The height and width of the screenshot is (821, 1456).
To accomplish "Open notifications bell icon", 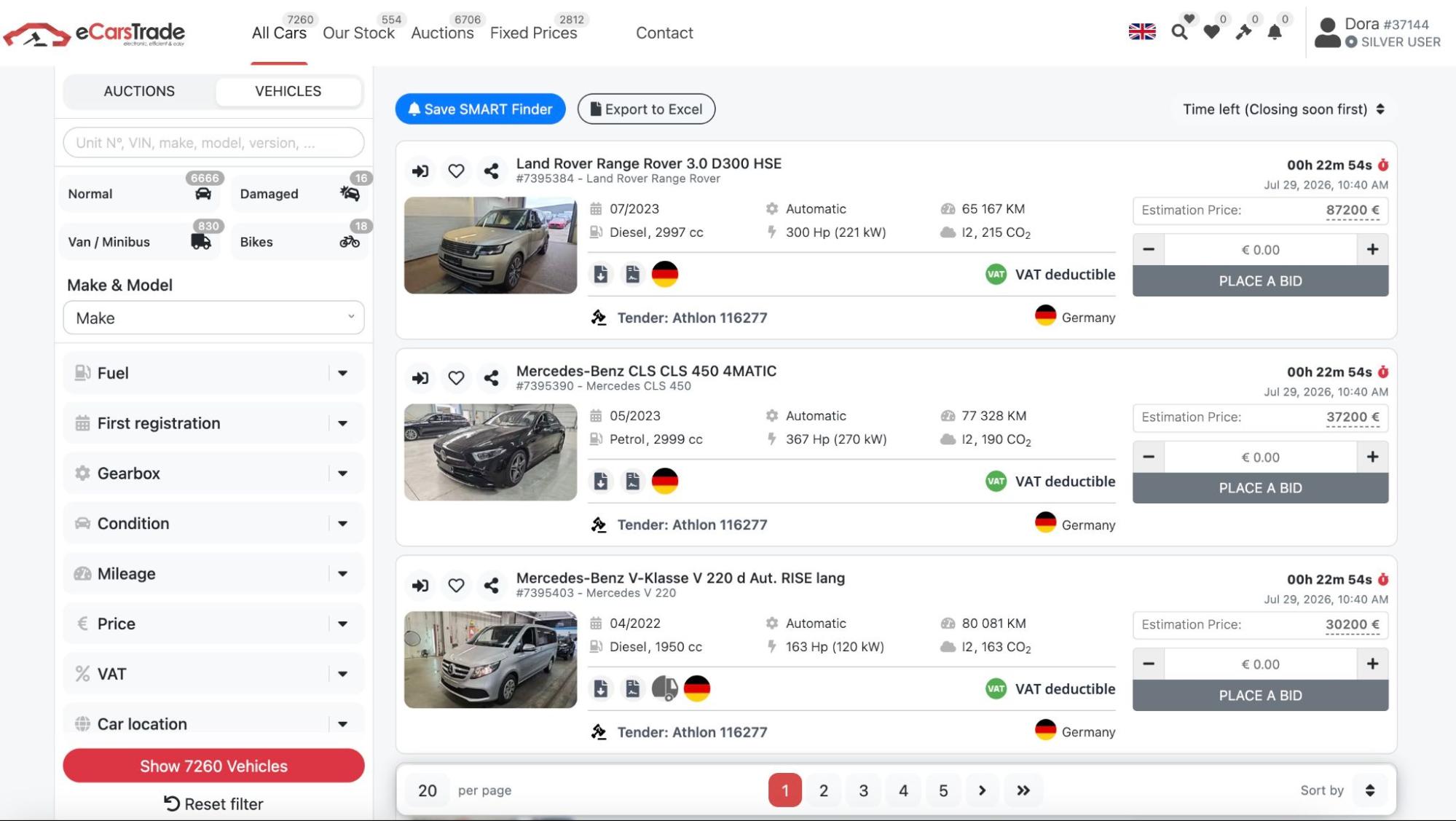I will tap(1275, 32).
